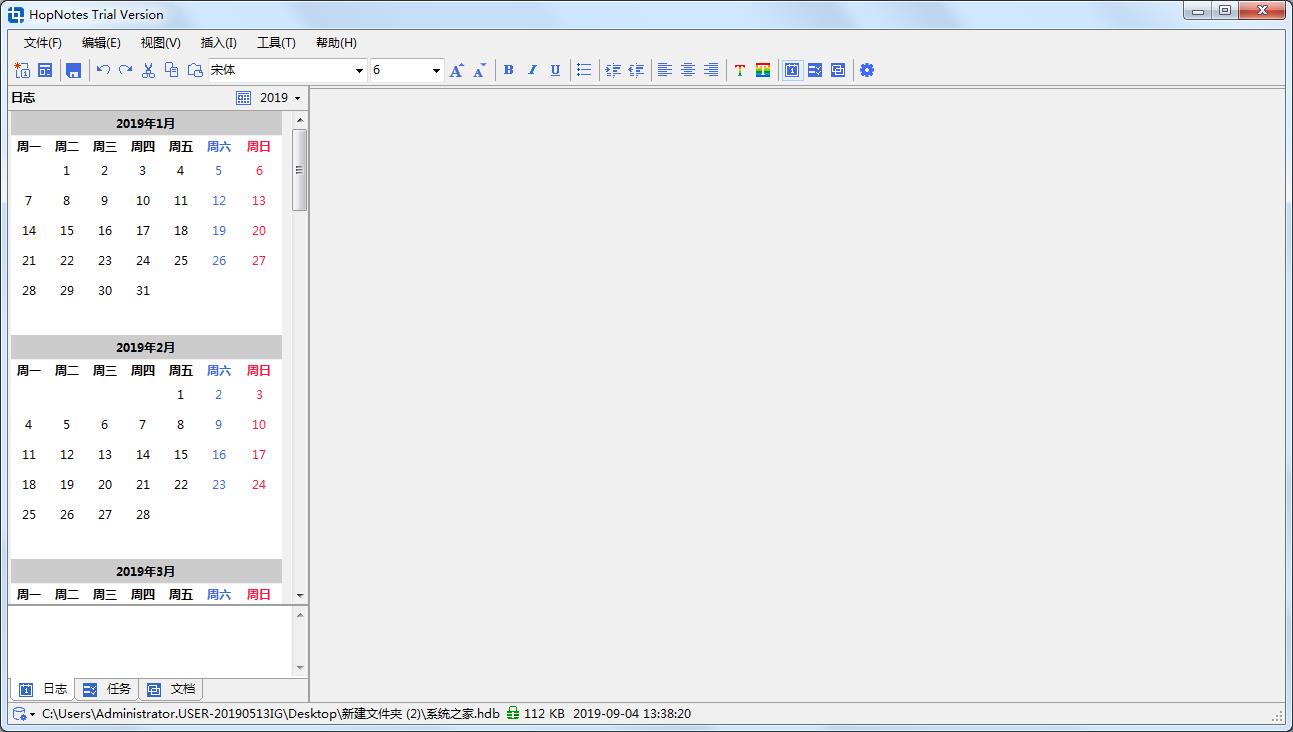Click the database icon in the status bar

click(x=19, y=714)
